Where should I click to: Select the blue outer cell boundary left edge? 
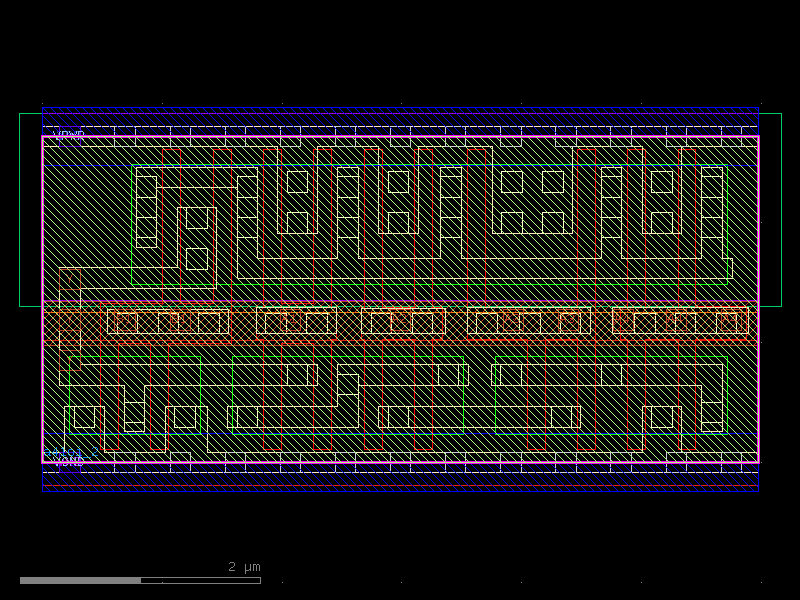(41, 300)
